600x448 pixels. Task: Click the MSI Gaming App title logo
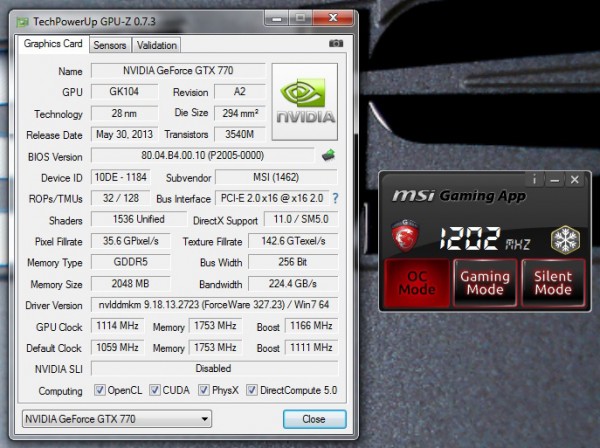pos(459,196)
